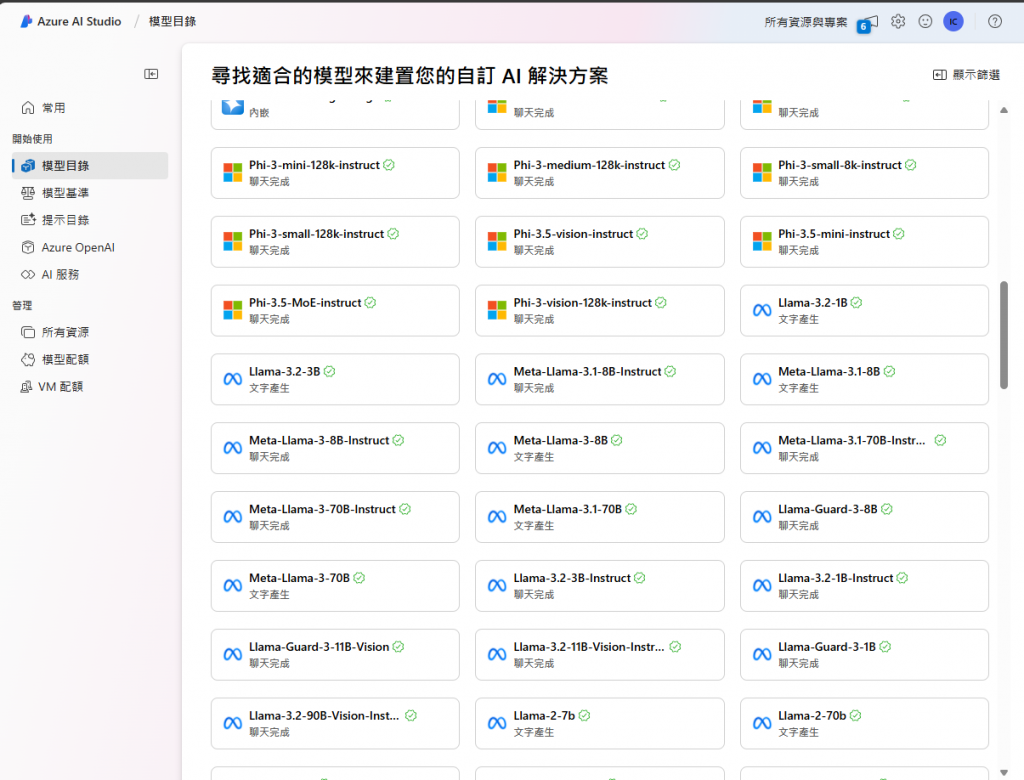Click Azure AI Studio title link
Image resolution: width=1024 pixels, height=780 pixels.
pos(79,22)
